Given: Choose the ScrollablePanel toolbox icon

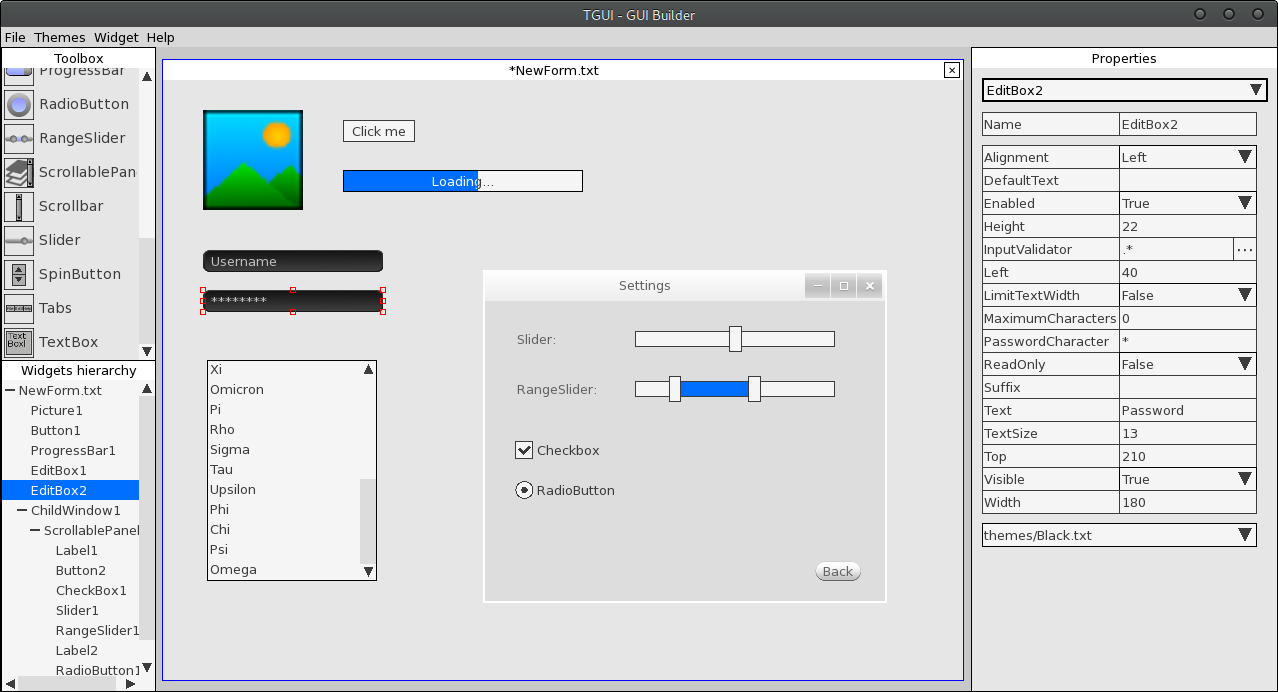Looking at the screenshot, I should click(x=19, y=172).
